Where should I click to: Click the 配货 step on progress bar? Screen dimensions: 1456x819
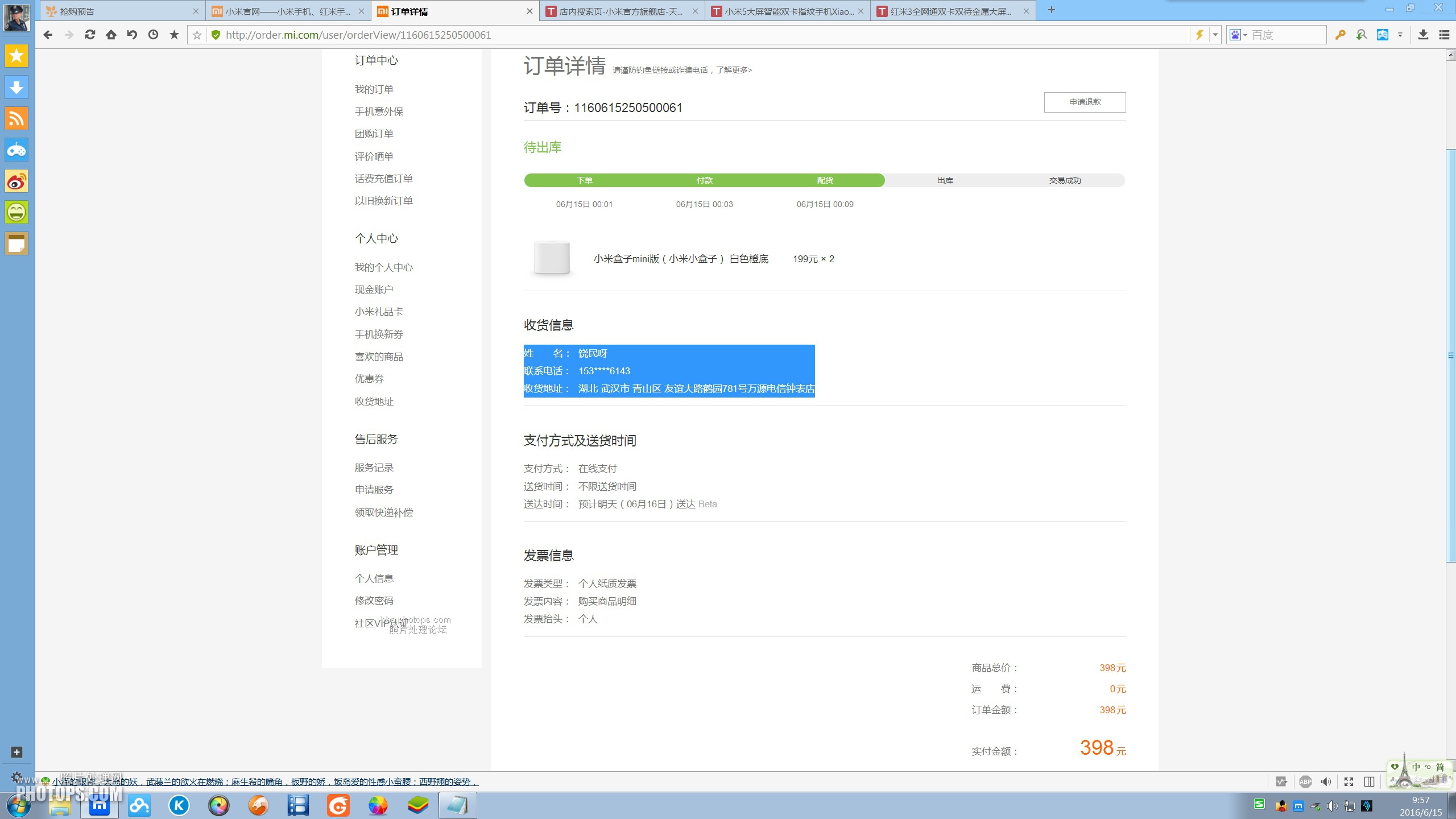click(825, 180)
